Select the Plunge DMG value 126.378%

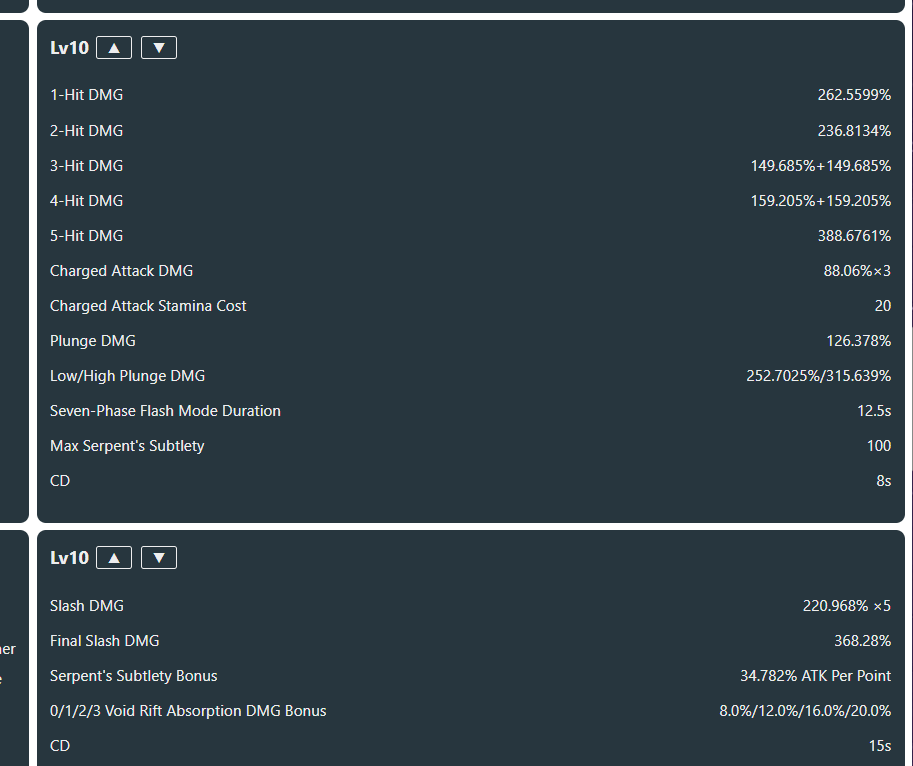click(x=859, y=341)
